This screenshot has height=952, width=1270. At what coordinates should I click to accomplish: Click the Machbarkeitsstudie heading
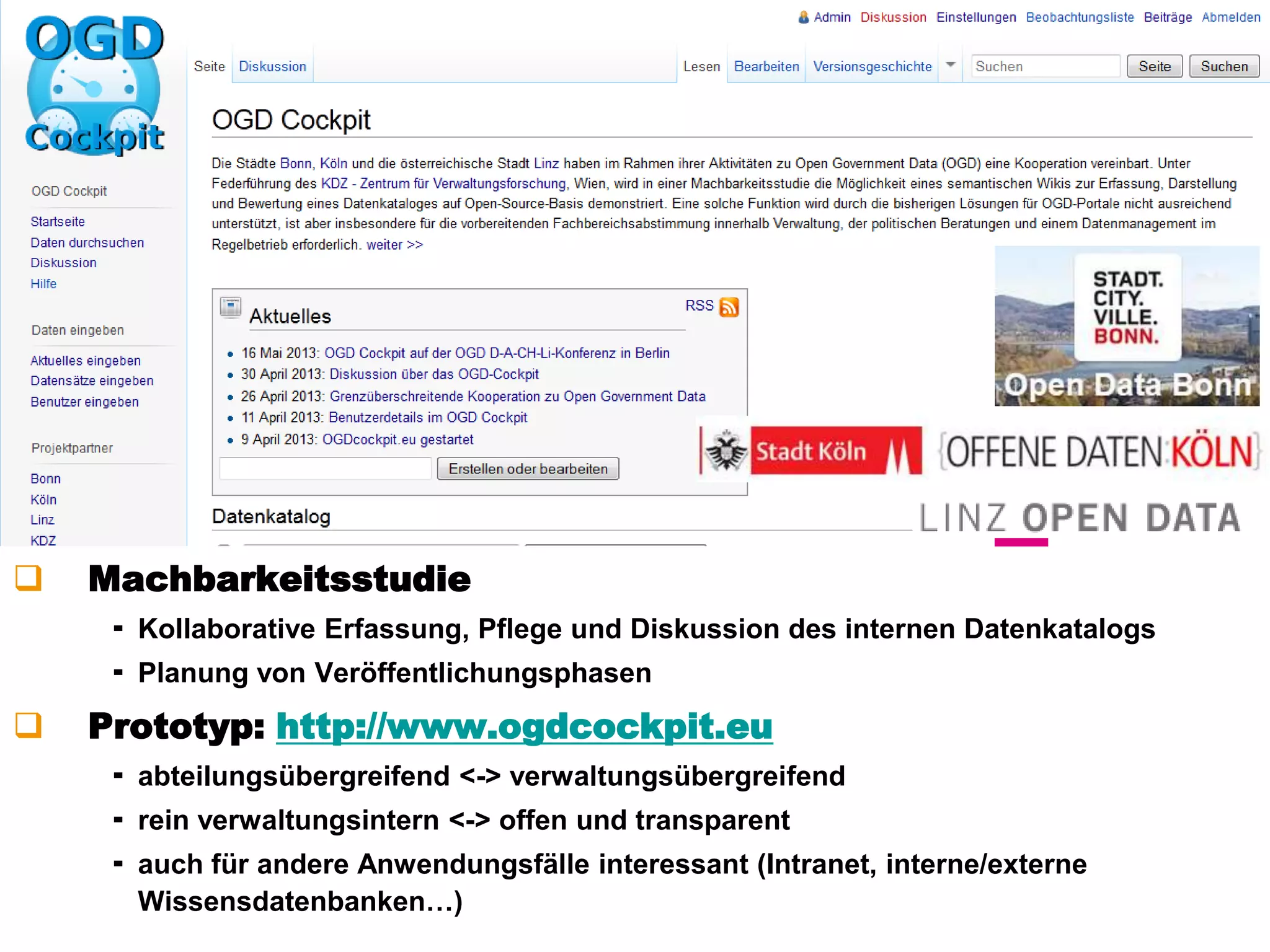pos(279,579)
